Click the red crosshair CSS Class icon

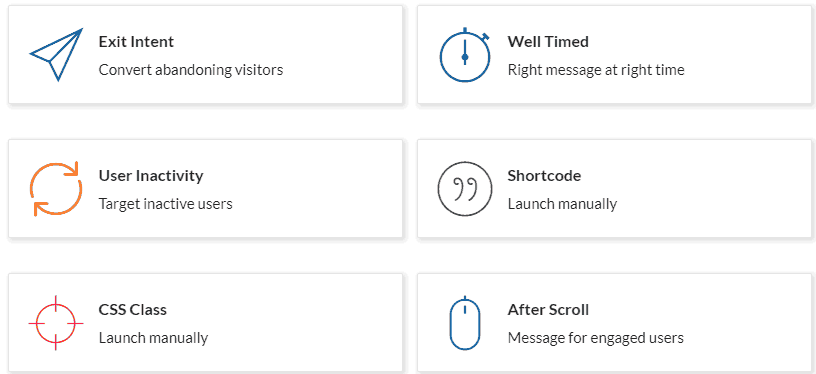[56, 323]
